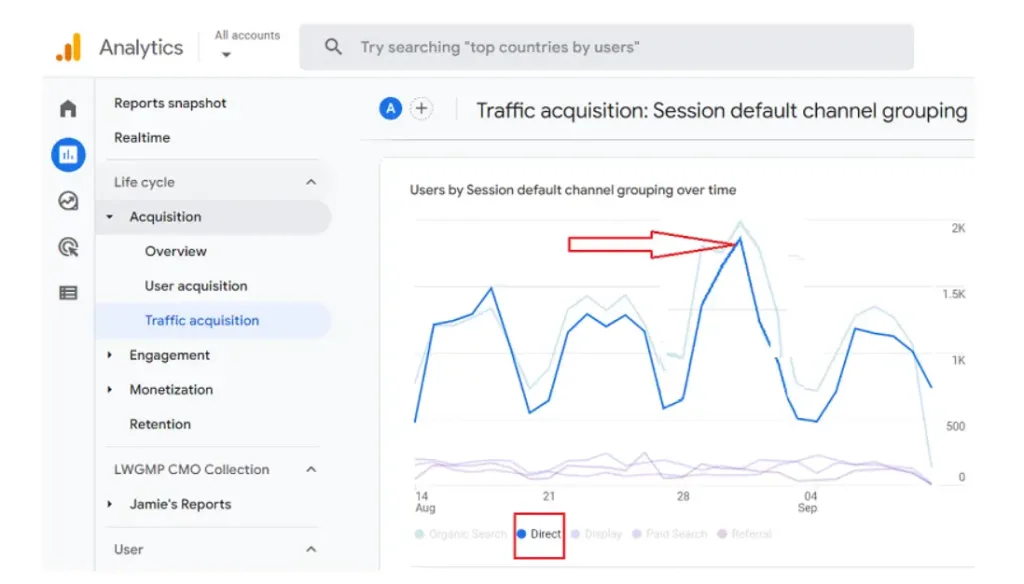This screenshot has width=1024, height=584.
Task: Click the Google Analytics logo icon
Action: pyautogui.click(x=68, y=47)
